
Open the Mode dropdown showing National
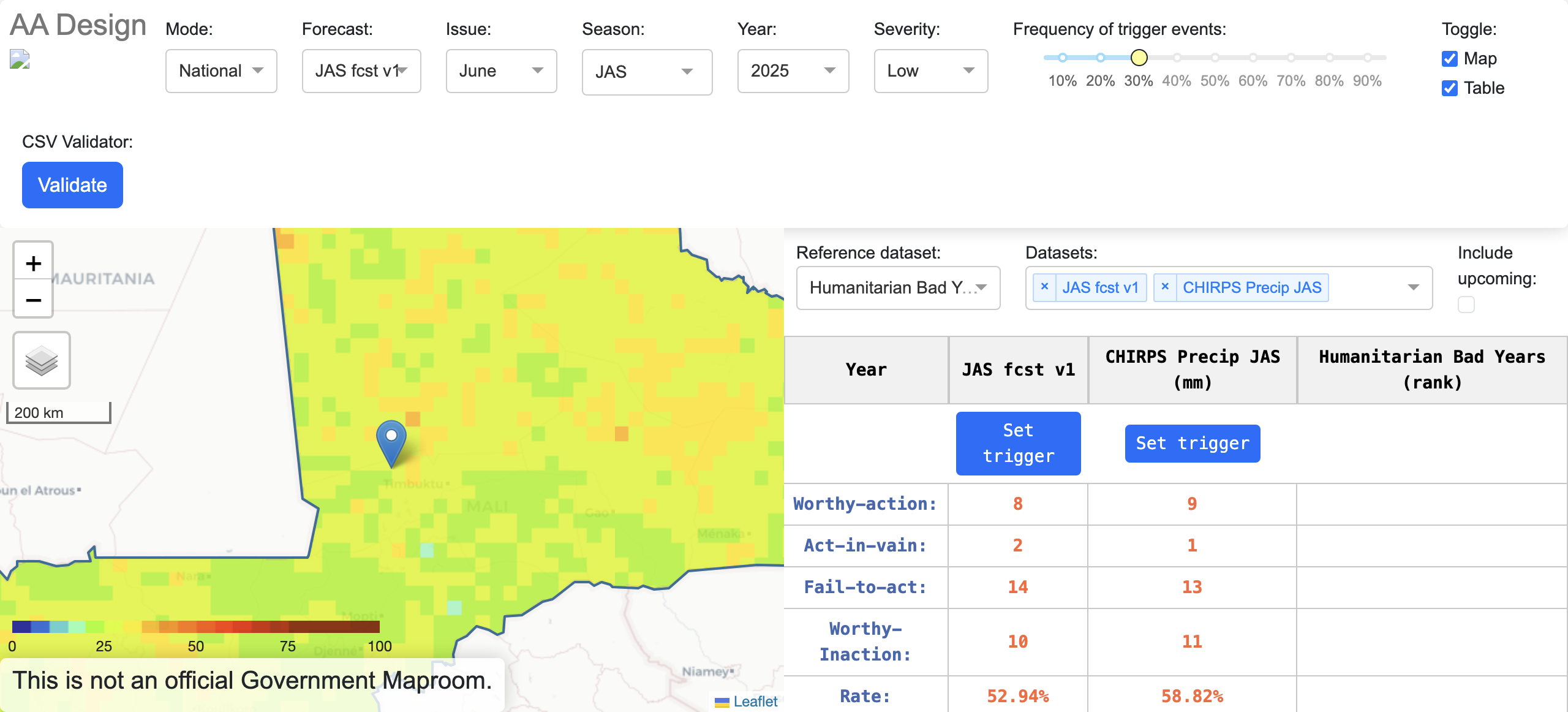[x=221, y=71]
